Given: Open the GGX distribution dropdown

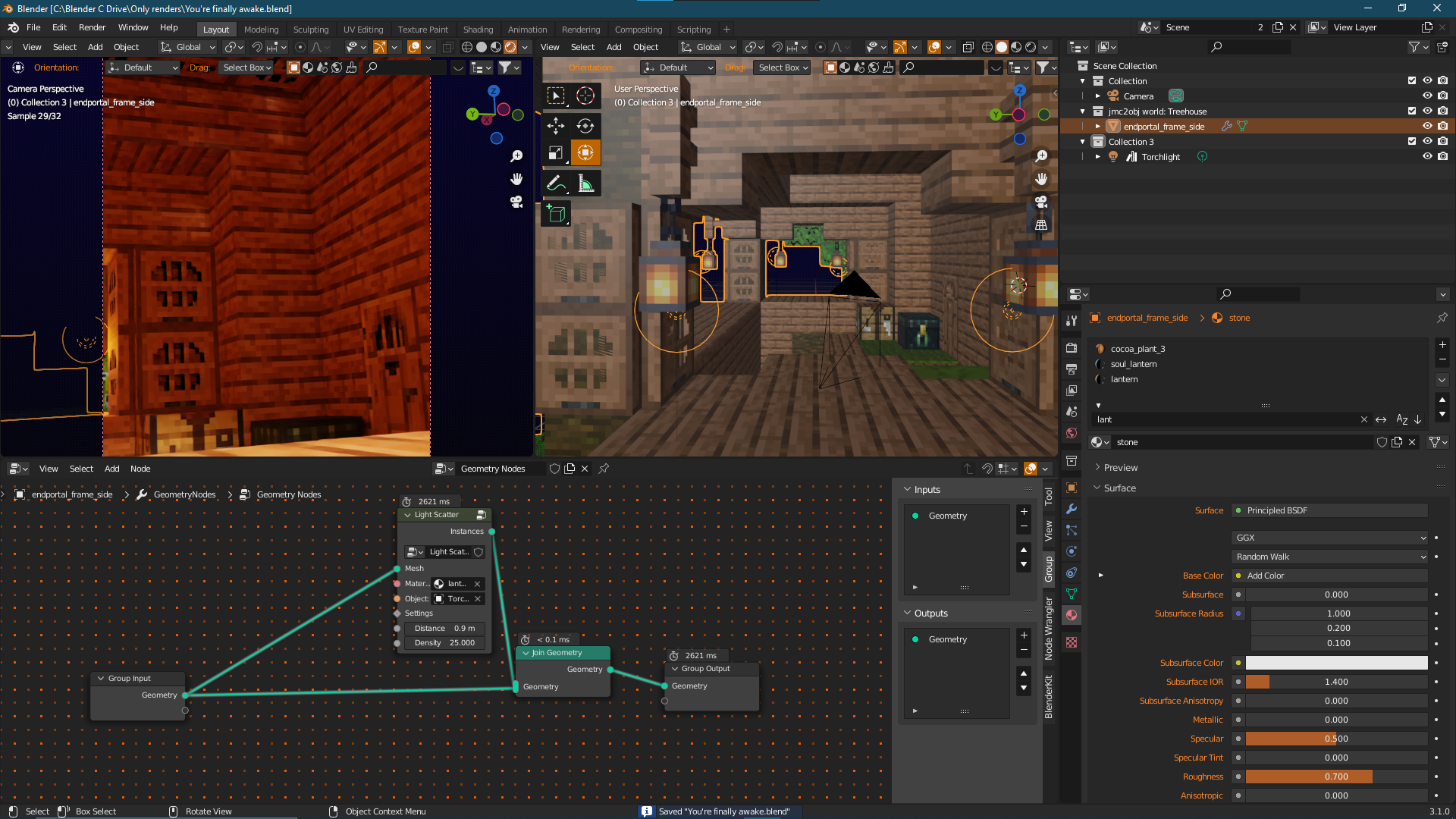Looking at the screenshot, I should [x=1329, y=538].
